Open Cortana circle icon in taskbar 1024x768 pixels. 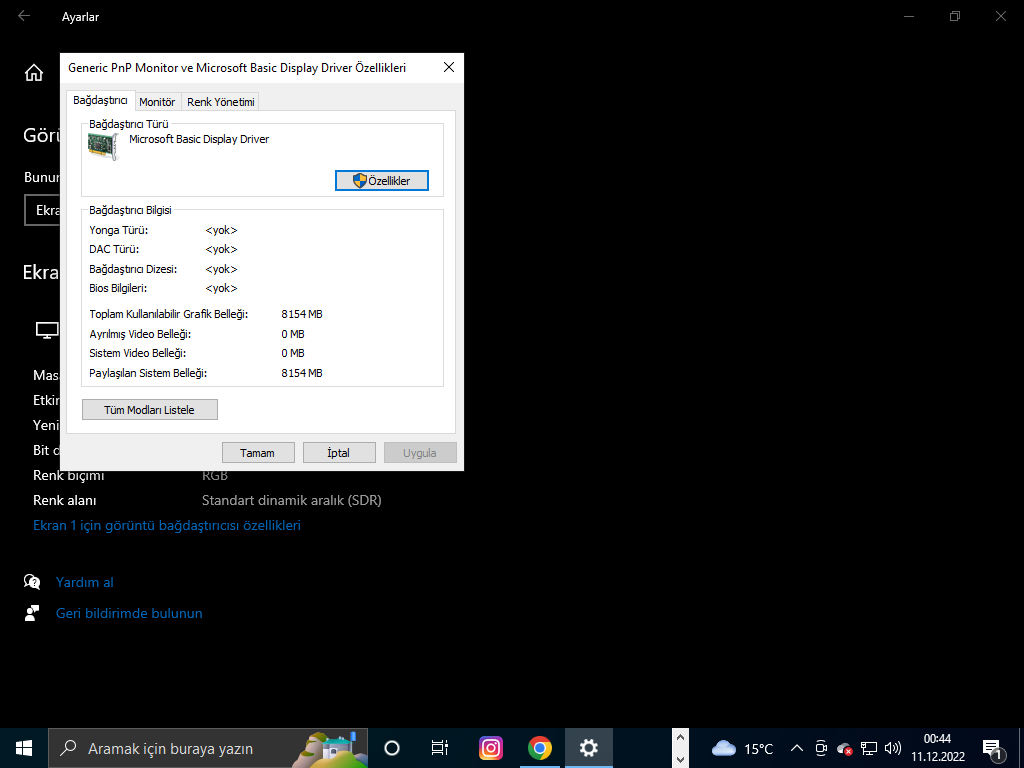392,748
